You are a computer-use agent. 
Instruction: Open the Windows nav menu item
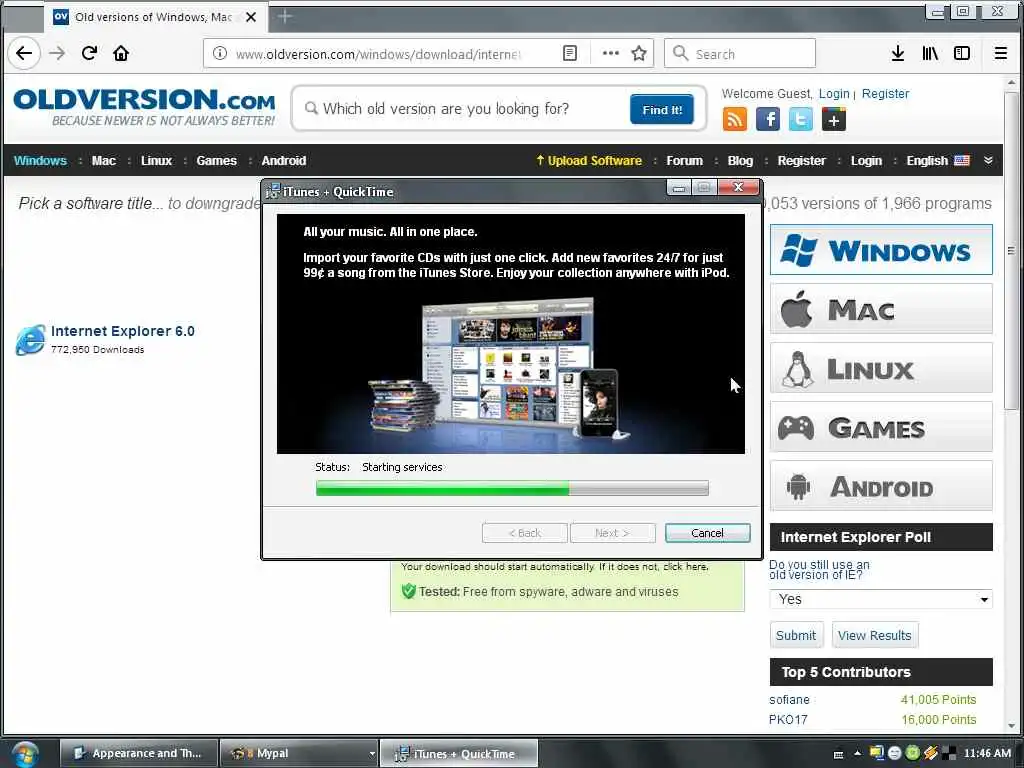point(40,161)
